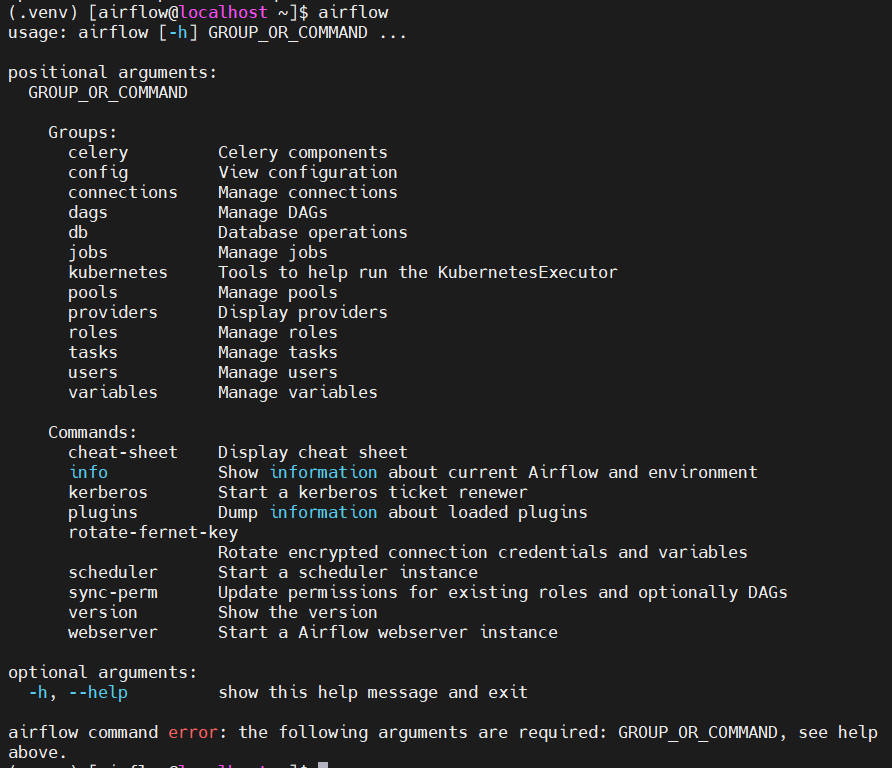The image size is (892, 768).
Task: Click the '-h' in the usage line
Action: [x=178, y=32]
